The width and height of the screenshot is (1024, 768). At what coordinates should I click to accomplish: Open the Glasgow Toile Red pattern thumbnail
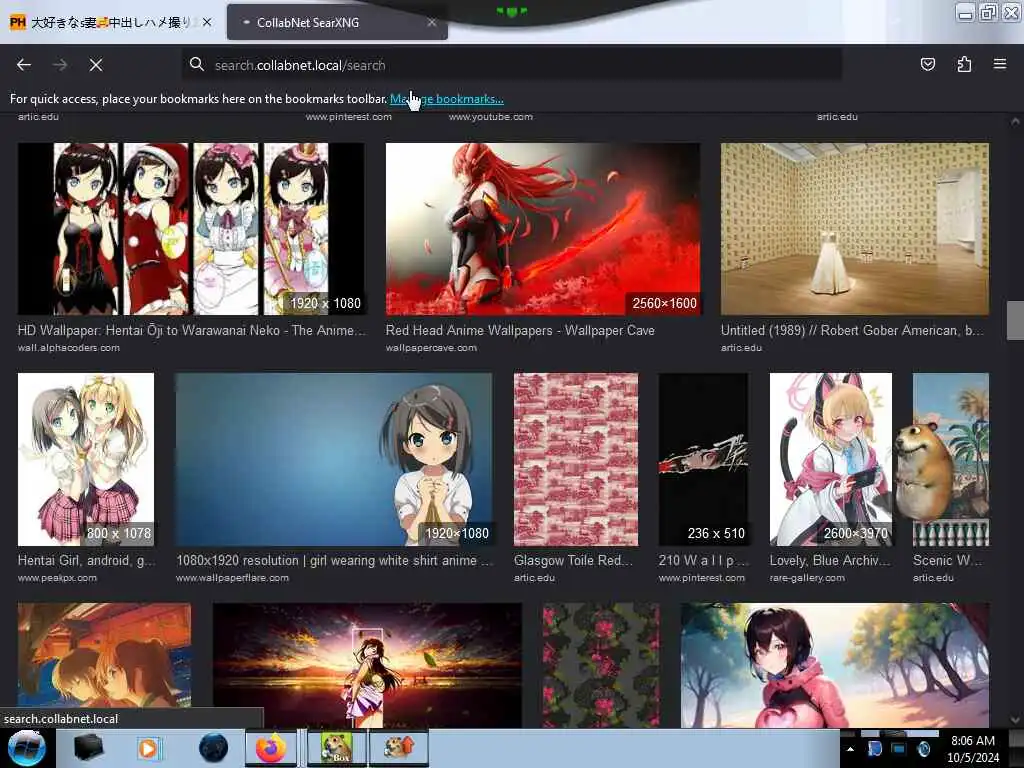(x=576, y=459)
